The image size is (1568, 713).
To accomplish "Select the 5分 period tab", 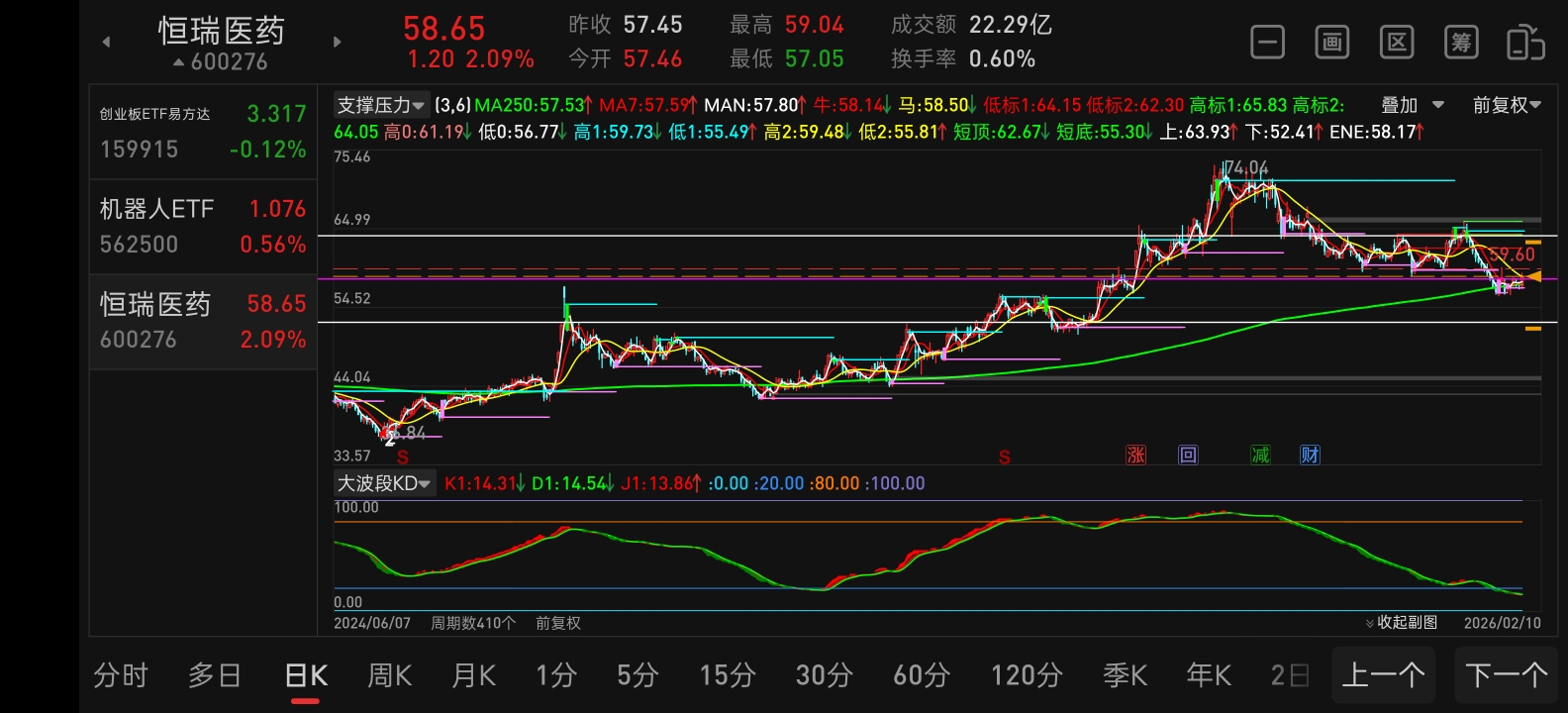I will [x=637, y=675].
